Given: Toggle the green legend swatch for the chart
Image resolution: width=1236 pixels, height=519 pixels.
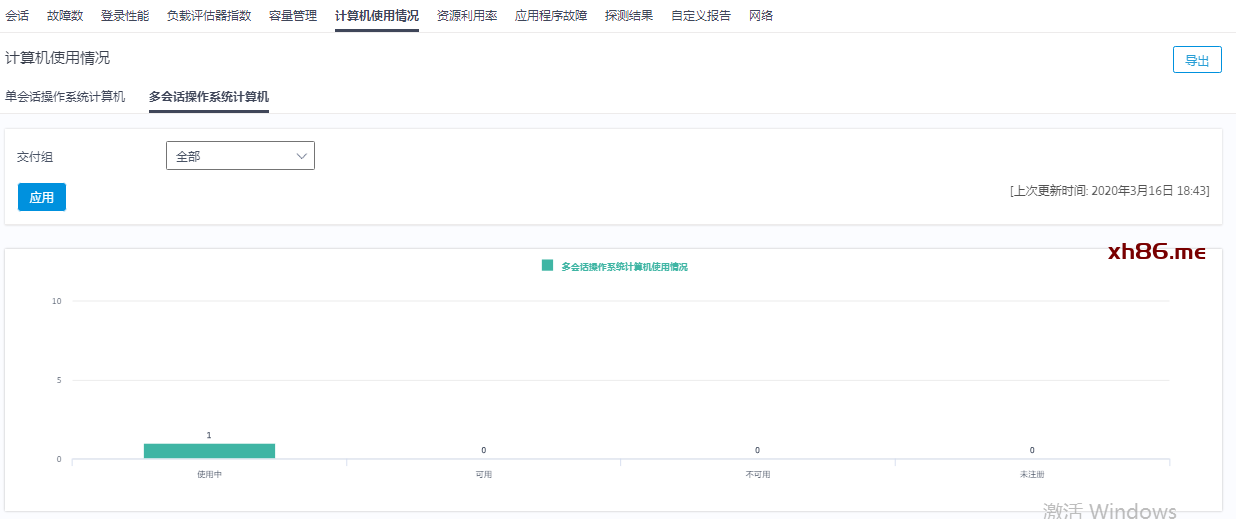Looking at the screenshot, I should coord(547,266).
